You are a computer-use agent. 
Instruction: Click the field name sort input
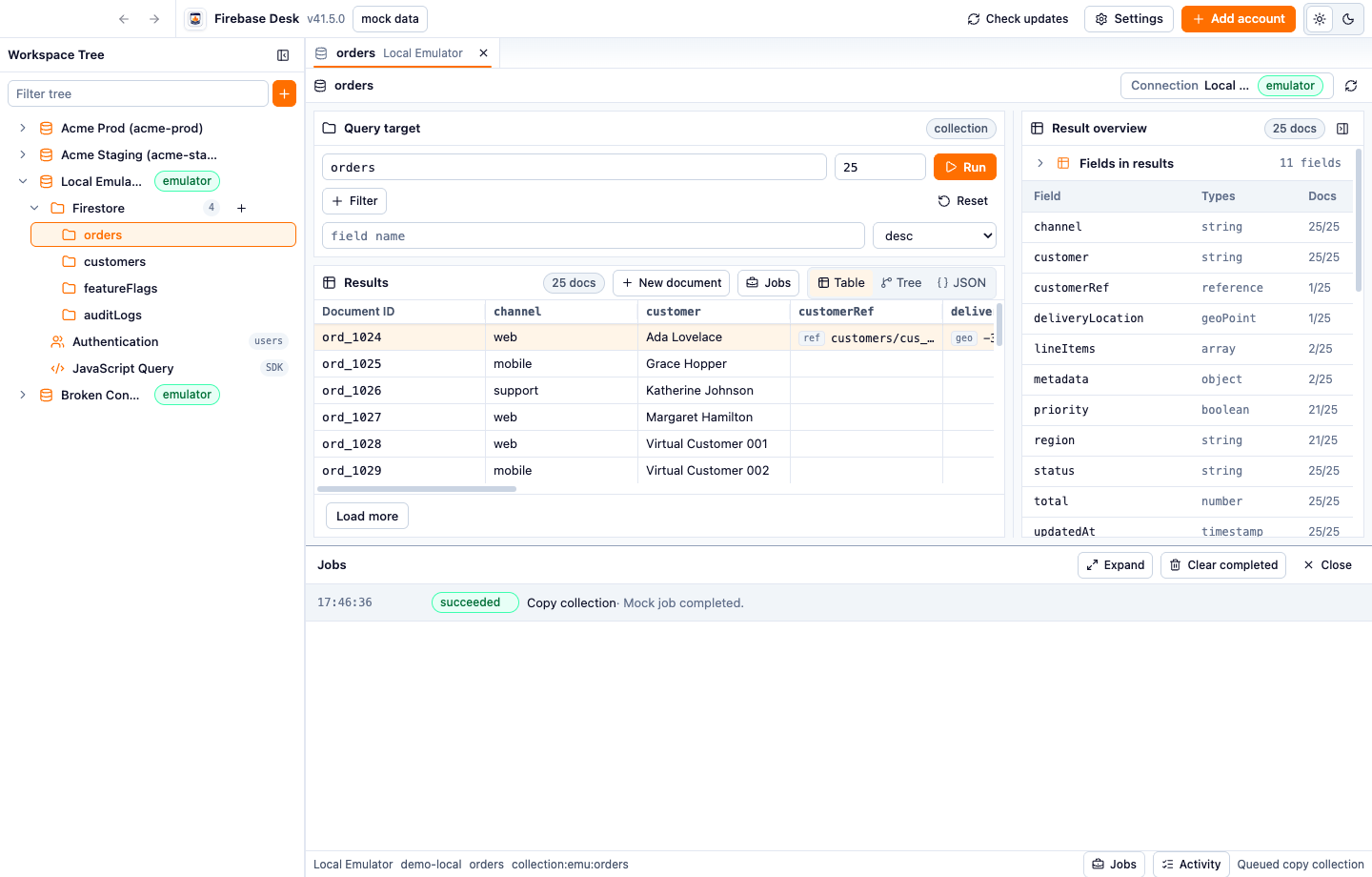[x=594, y=235]
